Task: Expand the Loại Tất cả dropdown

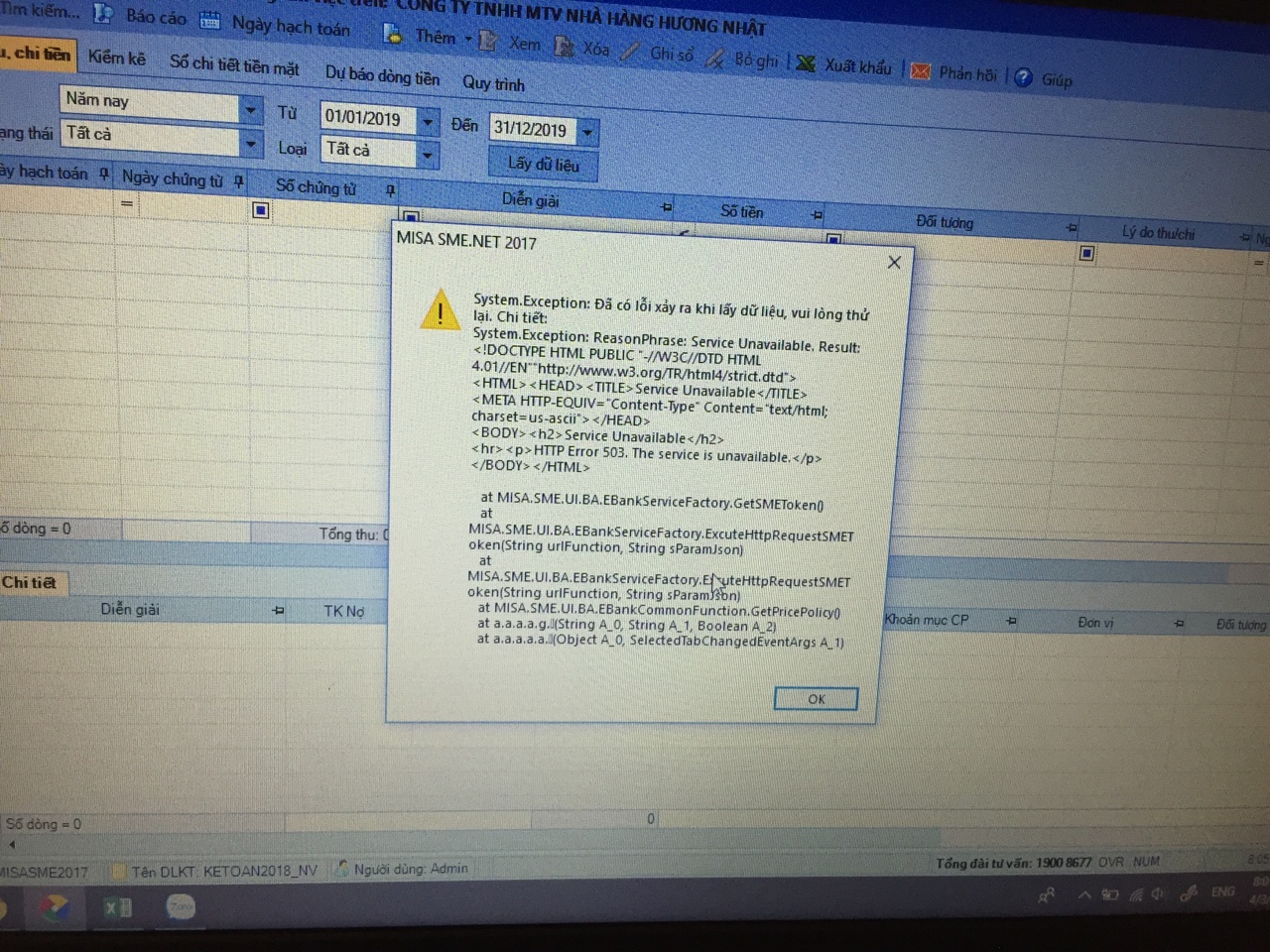Action: 427,156
